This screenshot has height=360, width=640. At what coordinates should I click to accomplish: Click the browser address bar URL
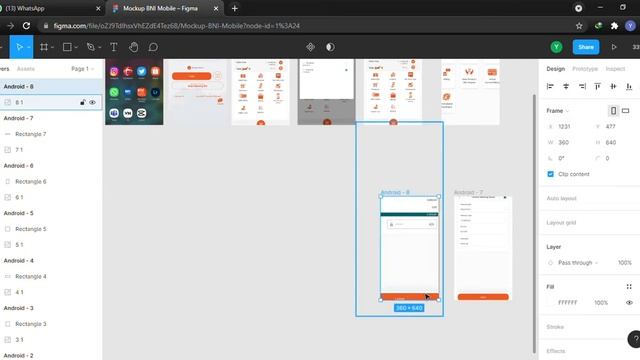point(176,26)
